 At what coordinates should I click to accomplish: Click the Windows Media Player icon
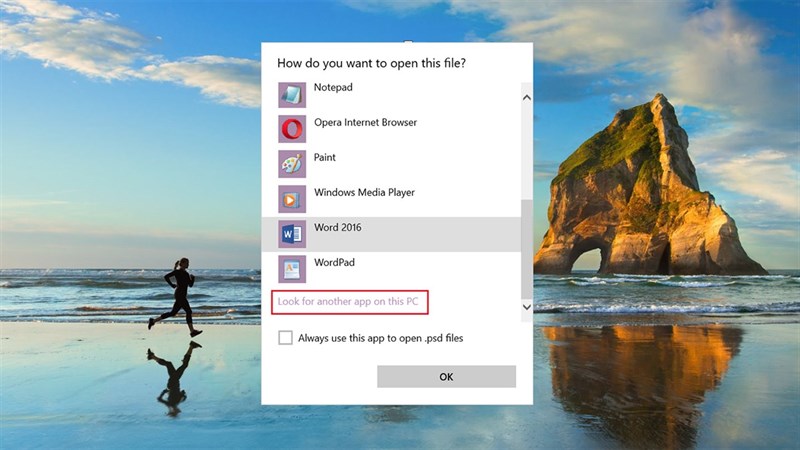[x=292, y=199]
